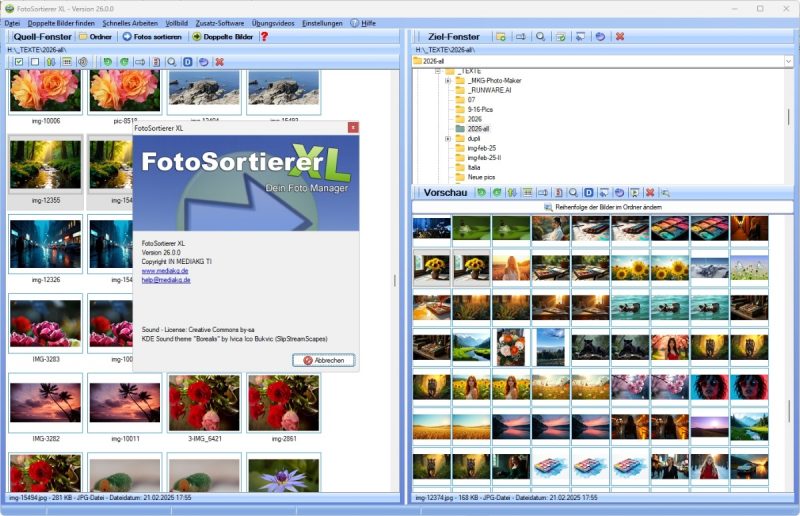800x516 pixels.
Task: Click select-all checkmark icon in Quell-Fenster toolbar
Action: pyautogui.click(x=19, y=62)
